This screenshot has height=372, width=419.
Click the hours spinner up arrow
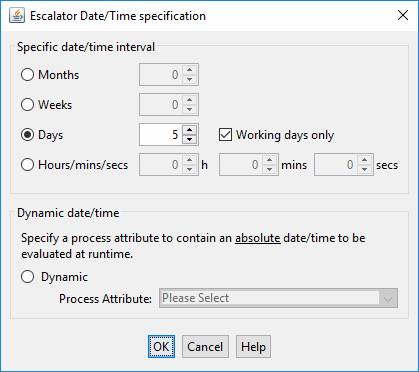tap(189, 160)
